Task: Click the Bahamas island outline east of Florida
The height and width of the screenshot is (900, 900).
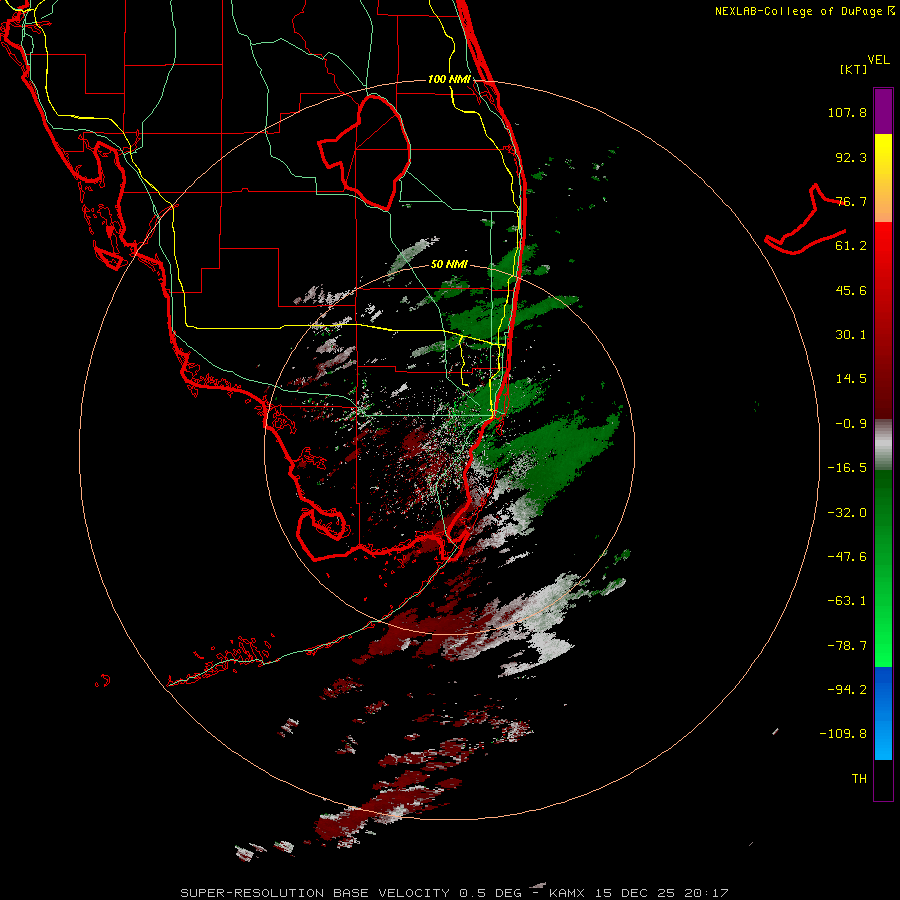Action: pos(805,221)
